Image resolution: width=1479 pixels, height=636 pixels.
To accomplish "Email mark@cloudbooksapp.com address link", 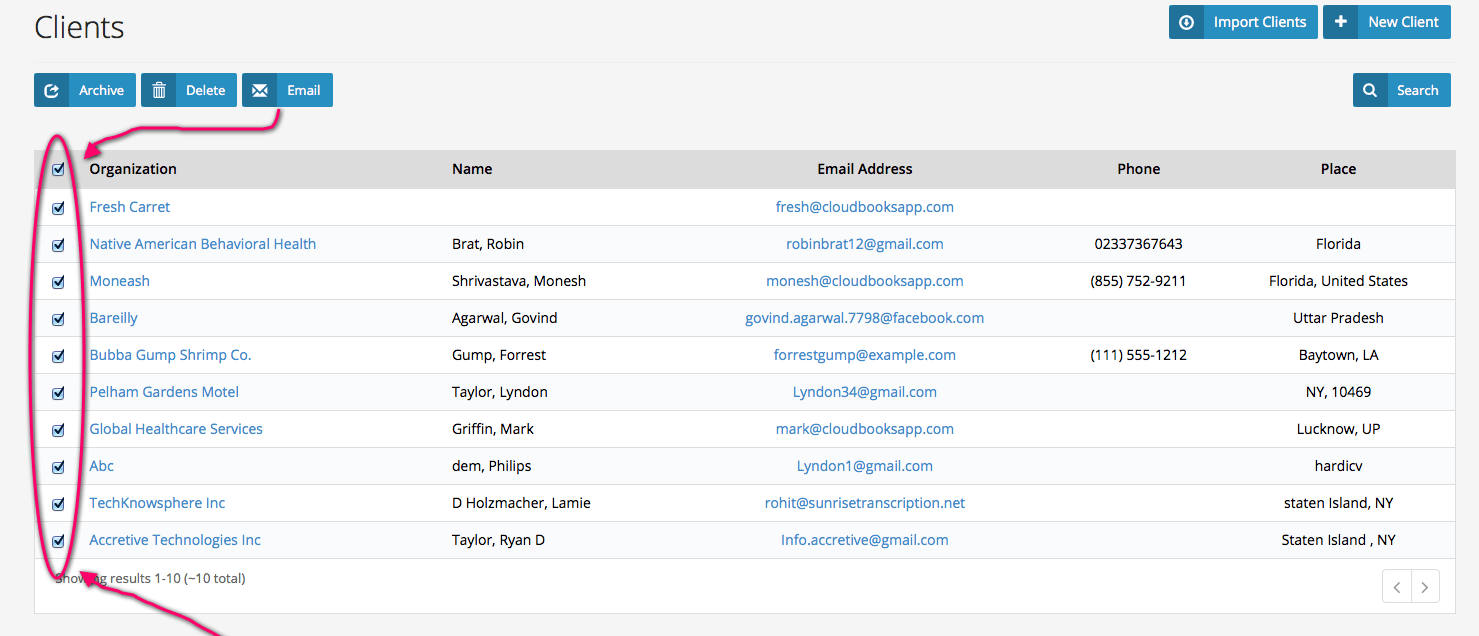I will (x=864, y=429).
